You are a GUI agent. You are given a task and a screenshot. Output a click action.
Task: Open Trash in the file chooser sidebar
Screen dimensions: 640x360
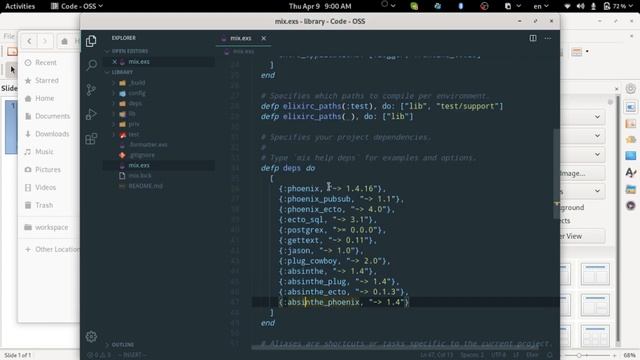(x=44, y=205)
